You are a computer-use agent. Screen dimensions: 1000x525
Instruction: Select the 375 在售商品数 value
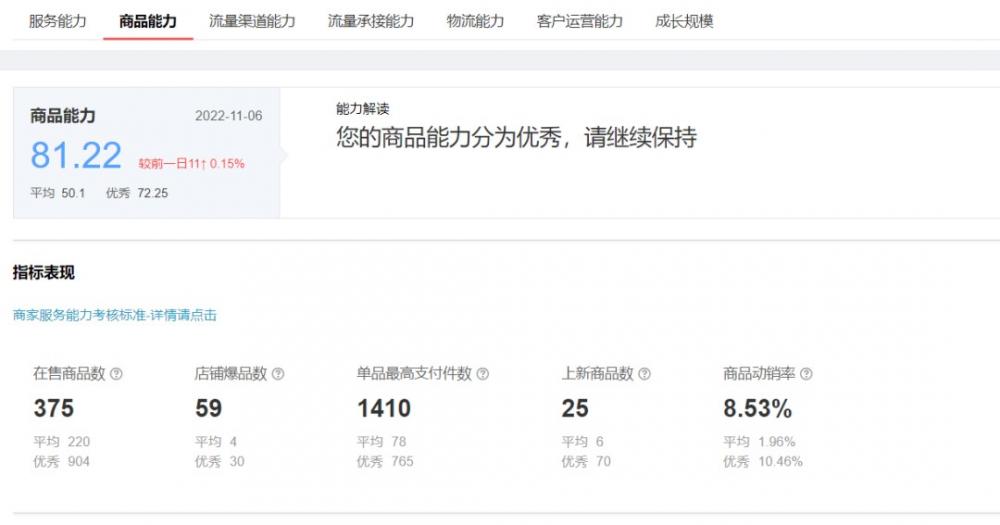click(54, 408)
